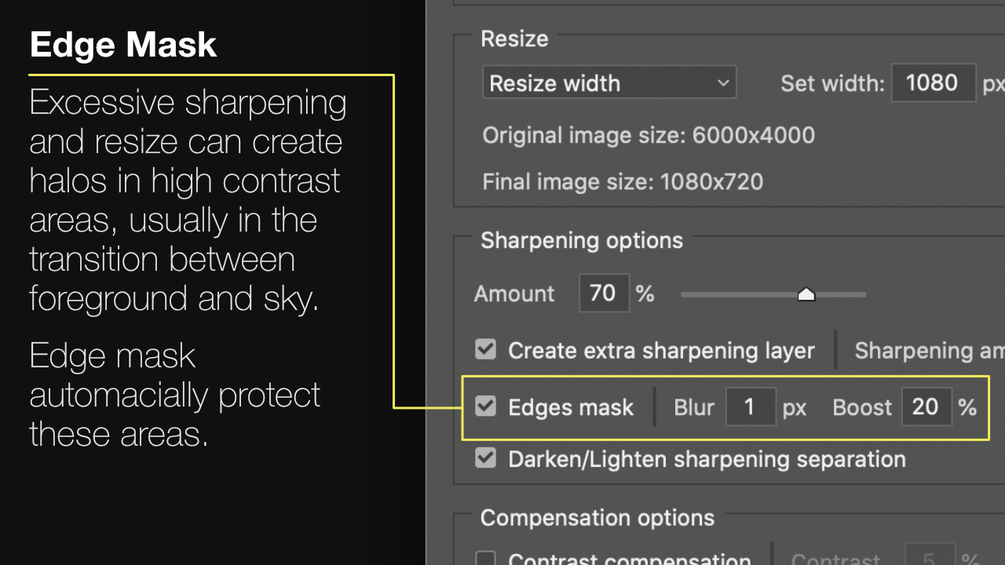The height and width of the screenshot is (565, 1005).
Task: Click the Contrast value field
Action: [x=927, y=558]
